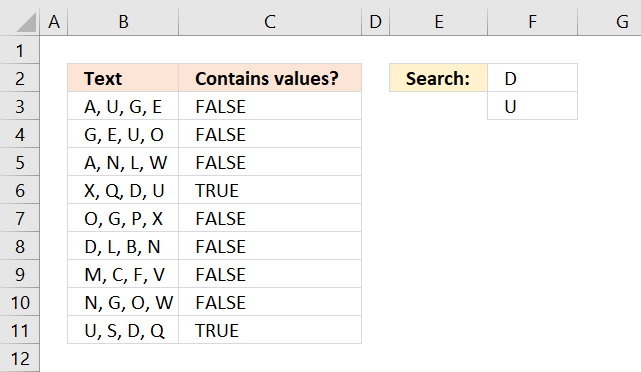Image resolution: width=641 pixels, height=372 pixels.
Task: Click FALSE result beside 'A, N, L, W'
Action: tap(270, 162)
